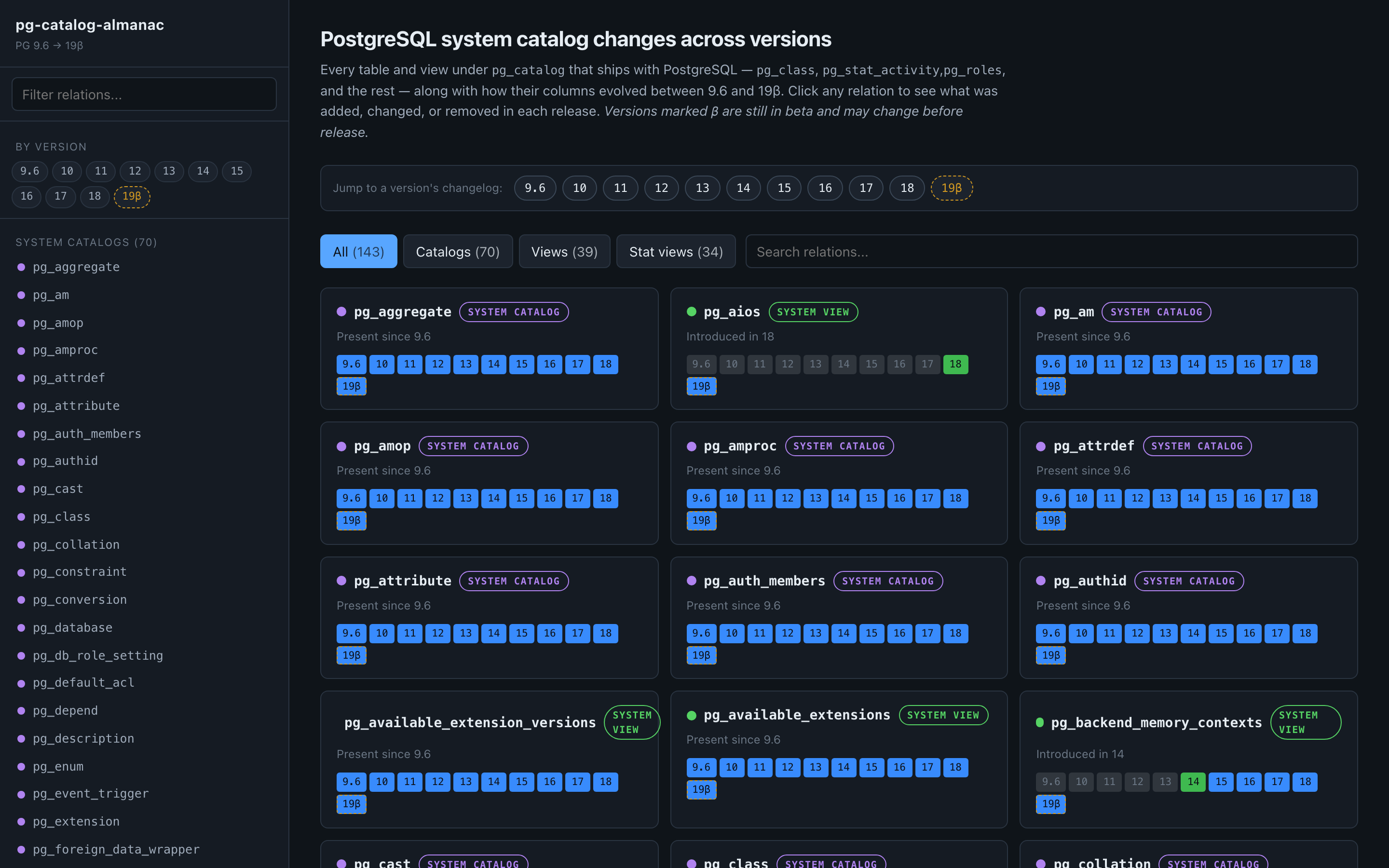Click the green dot on pg_aios card
Image resolution: width=1389 pixels, height=868 pixels.
click(x=691, y=312)
